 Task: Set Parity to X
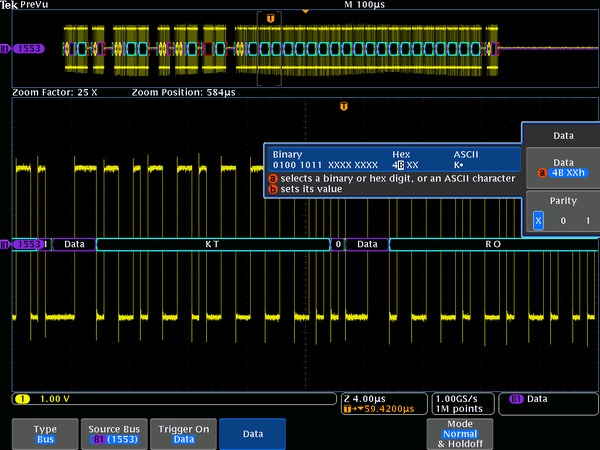tap(538, 220)
